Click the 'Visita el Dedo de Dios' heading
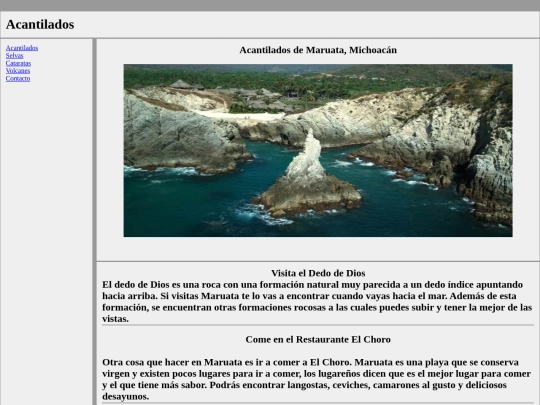This screenshot has width=540, height=405. [x=318, y=273]
